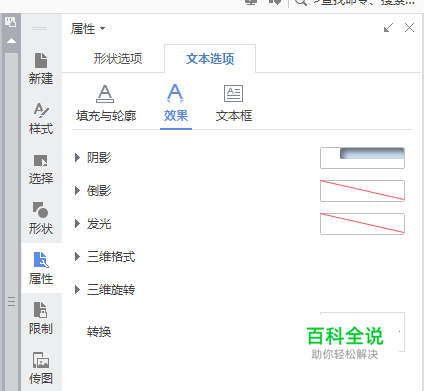Open the 样式 (Styles) sidebar tool

point(41,119)
